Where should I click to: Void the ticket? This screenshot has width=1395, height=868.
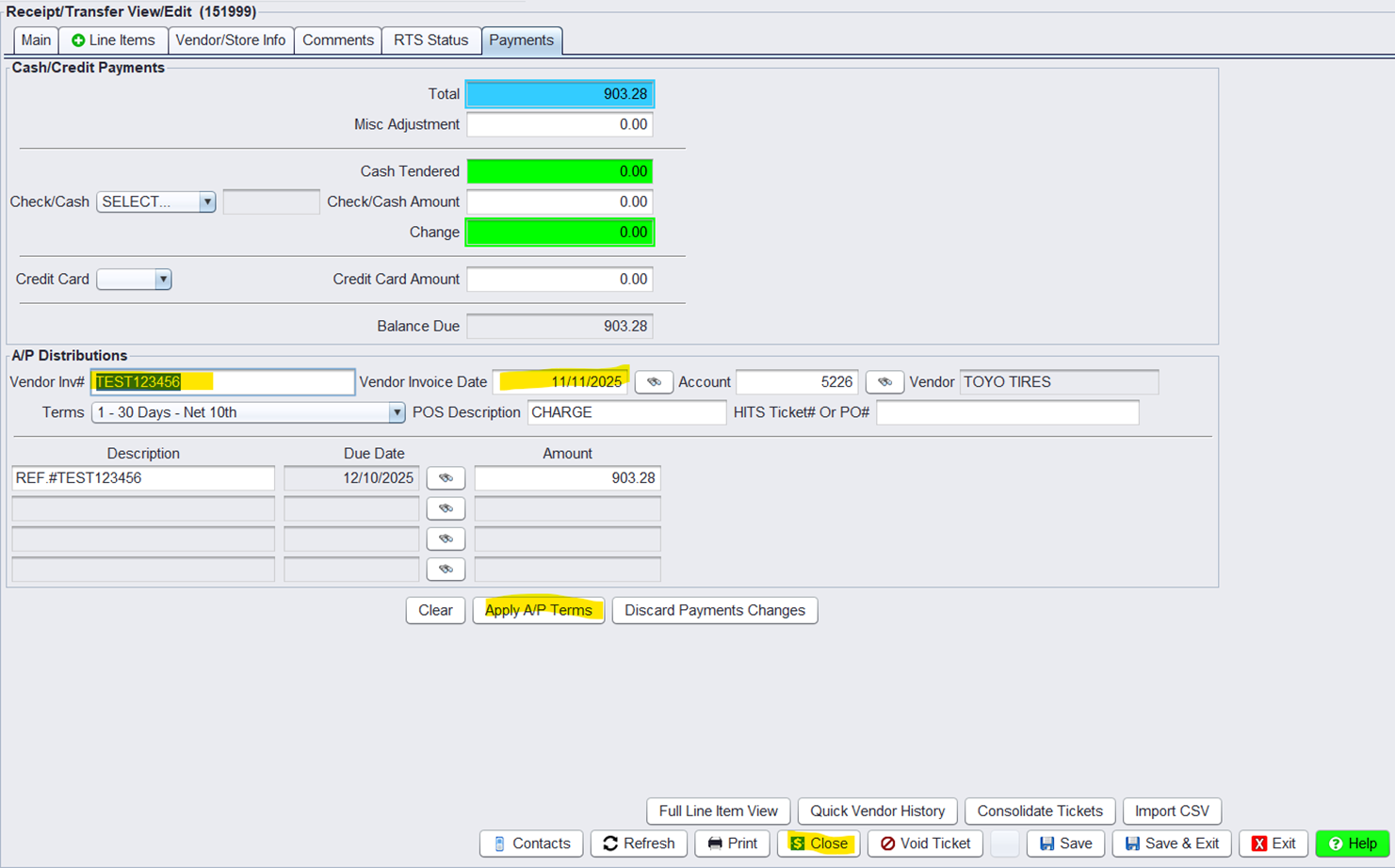[x=925, y=844]
